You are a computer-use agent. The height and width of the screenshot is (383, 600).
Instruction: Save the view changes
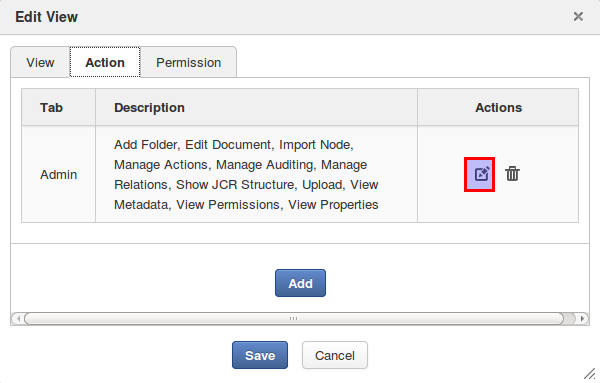coord(260,355)
